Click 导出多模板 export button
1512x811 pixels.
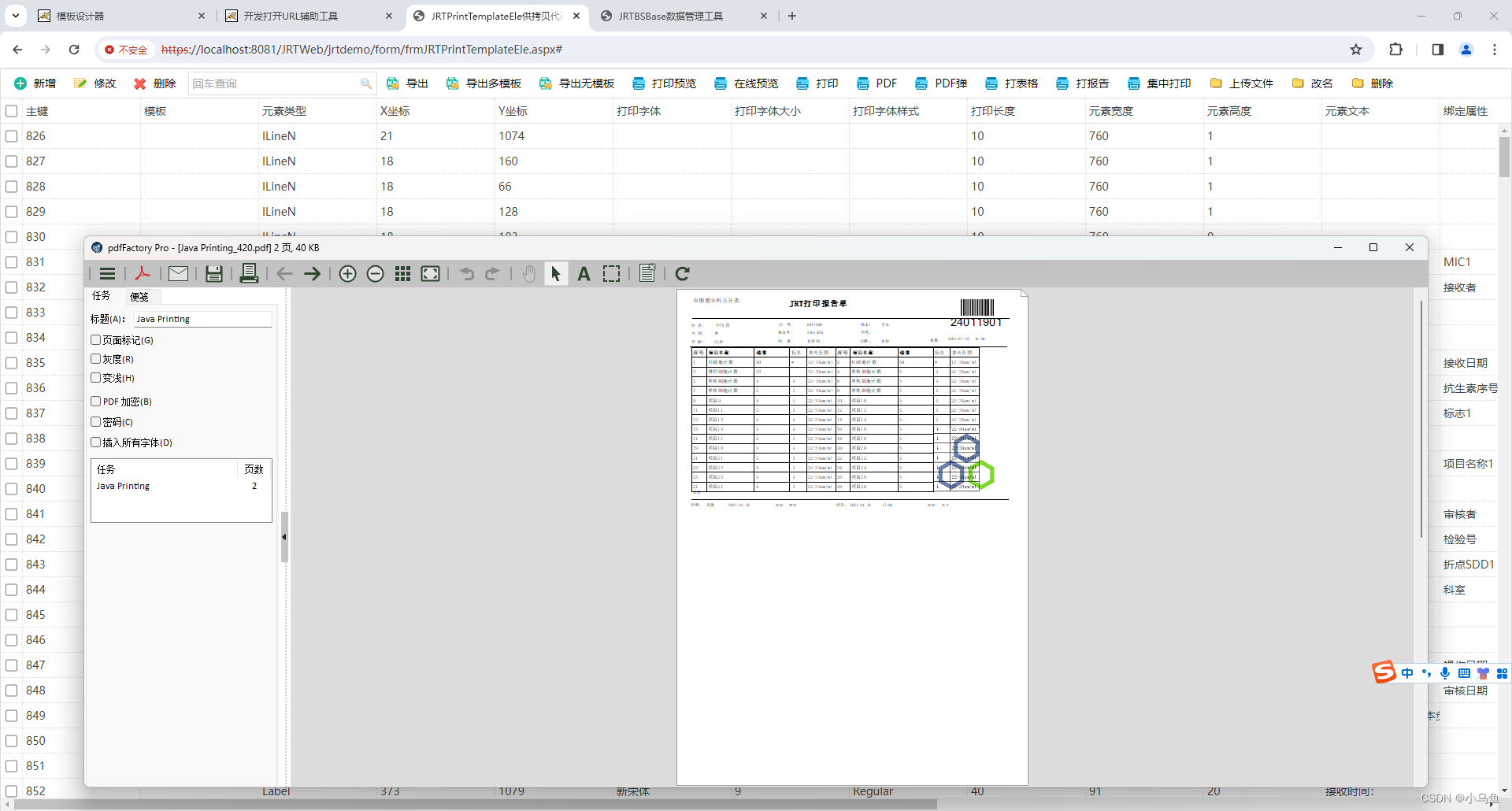tap(484, 83)
